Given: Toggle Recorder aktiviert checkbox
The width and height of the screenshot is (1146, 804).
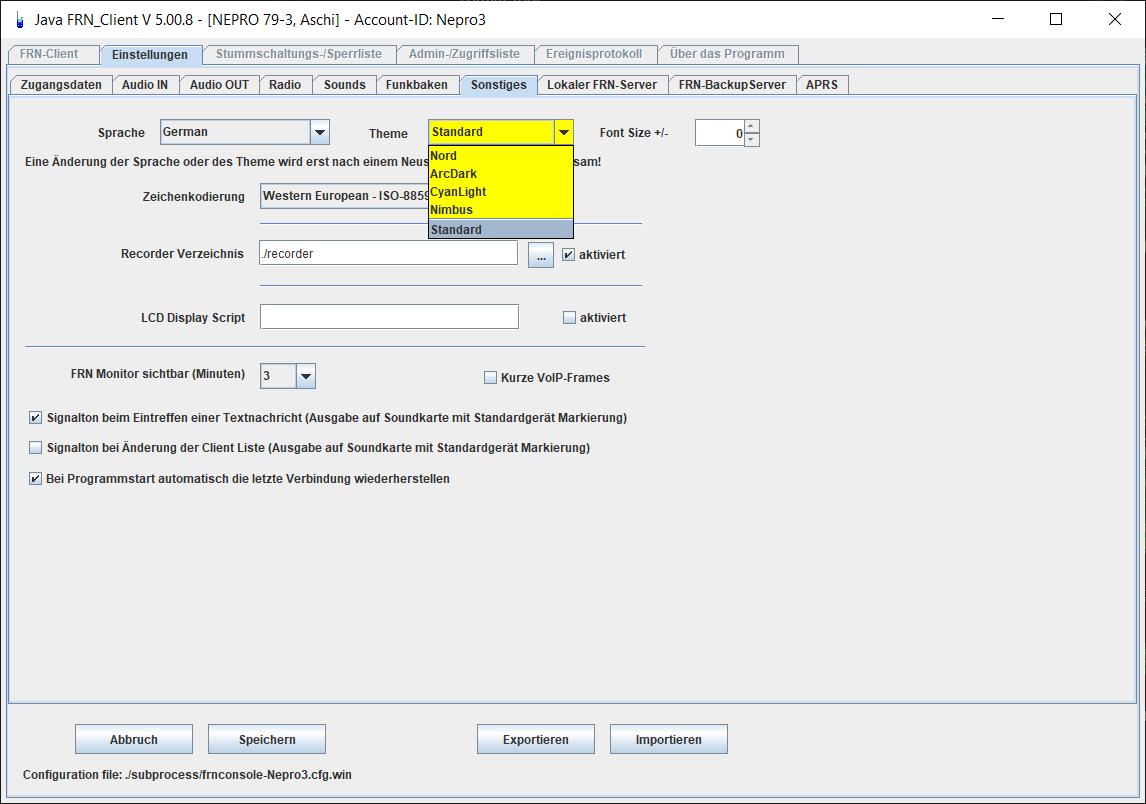Looking at the screenshot, I should 569,254.
